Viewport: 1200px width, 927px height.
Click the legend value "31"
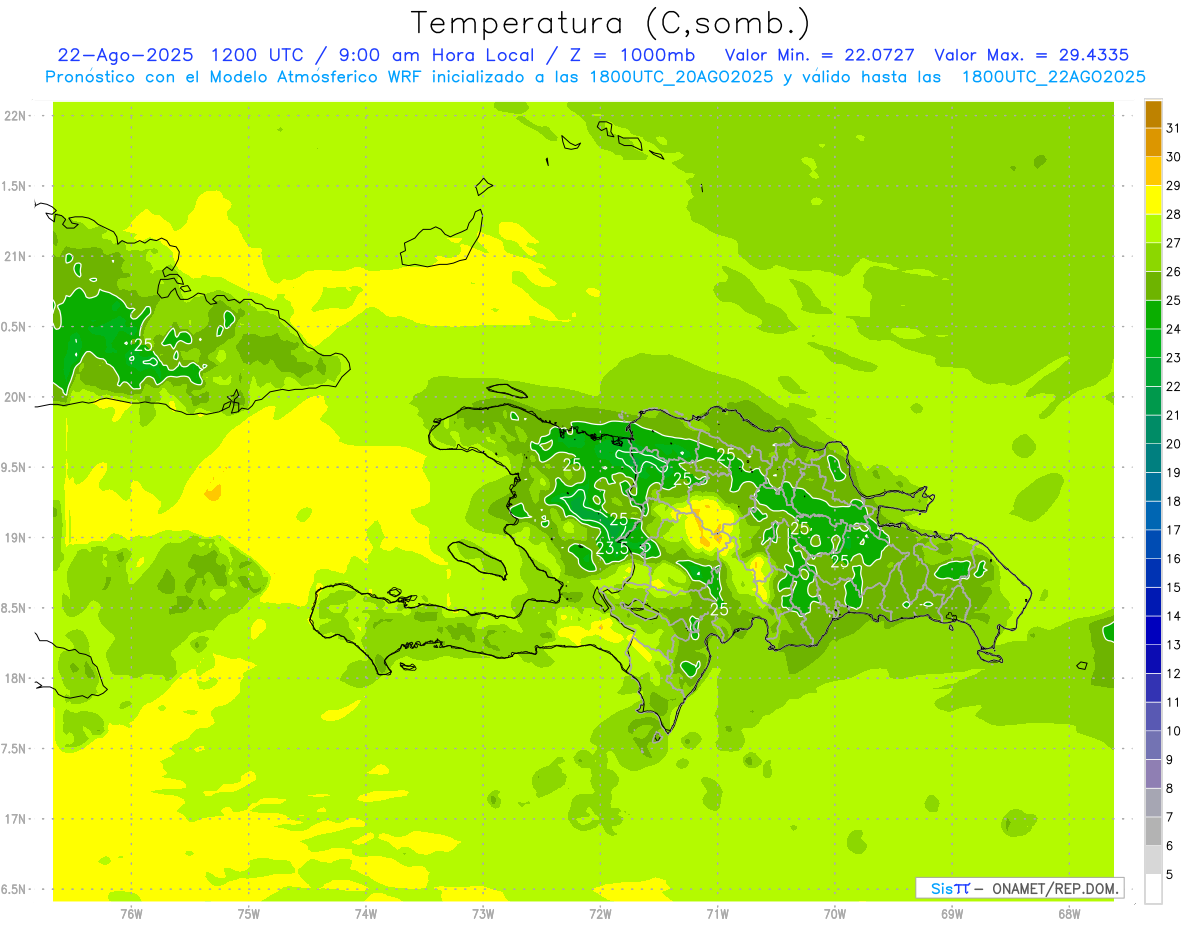coord(1173,128)
